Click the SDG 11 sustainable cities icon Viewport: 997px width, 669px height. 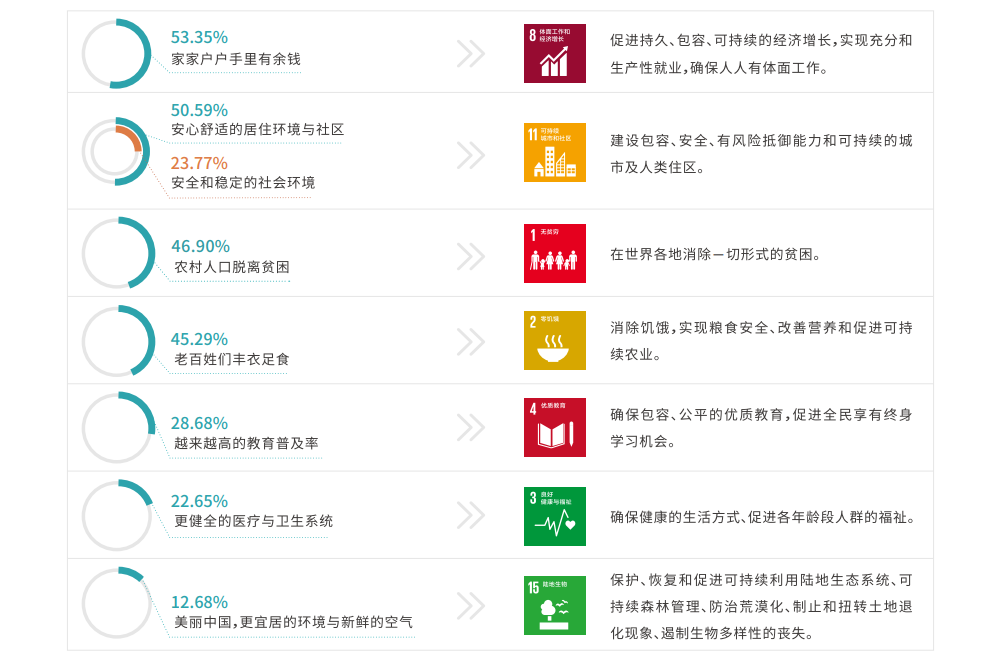pyautogui.click(x=555, y=152)
